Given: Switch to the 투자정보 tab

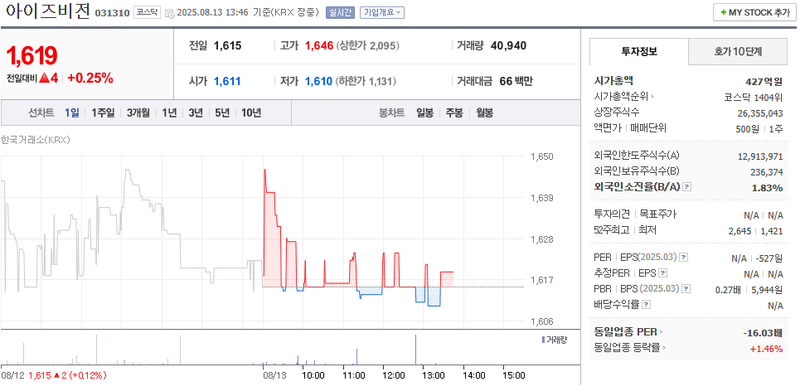Looking at the screenshot, I should 639,52.
